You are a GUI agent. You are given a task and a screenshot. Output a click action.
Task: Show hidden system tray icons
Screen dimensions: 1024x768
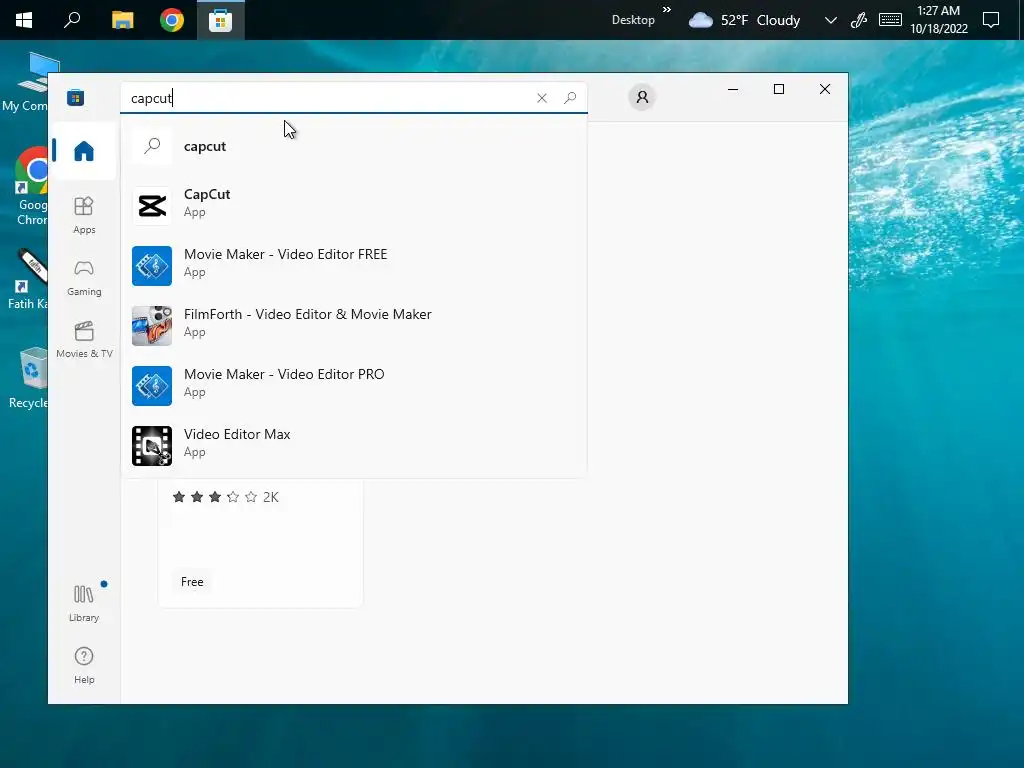831,20
